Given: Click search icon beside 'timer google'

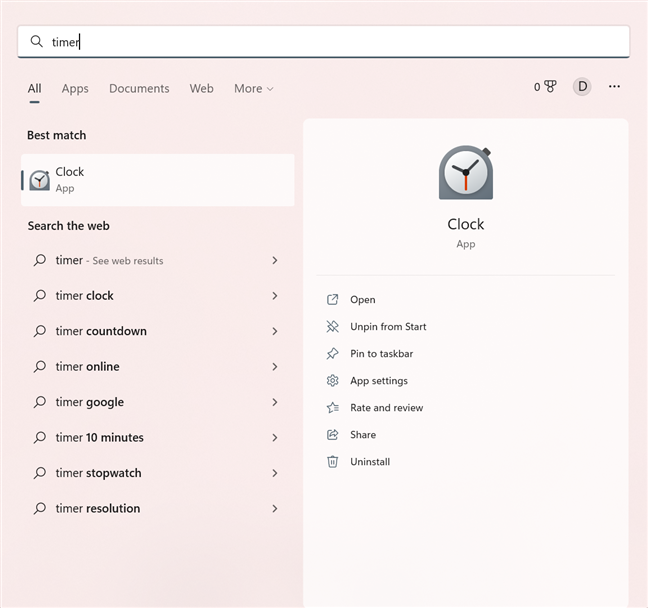Looking at the screenshot, I should [x=40, y=402].
